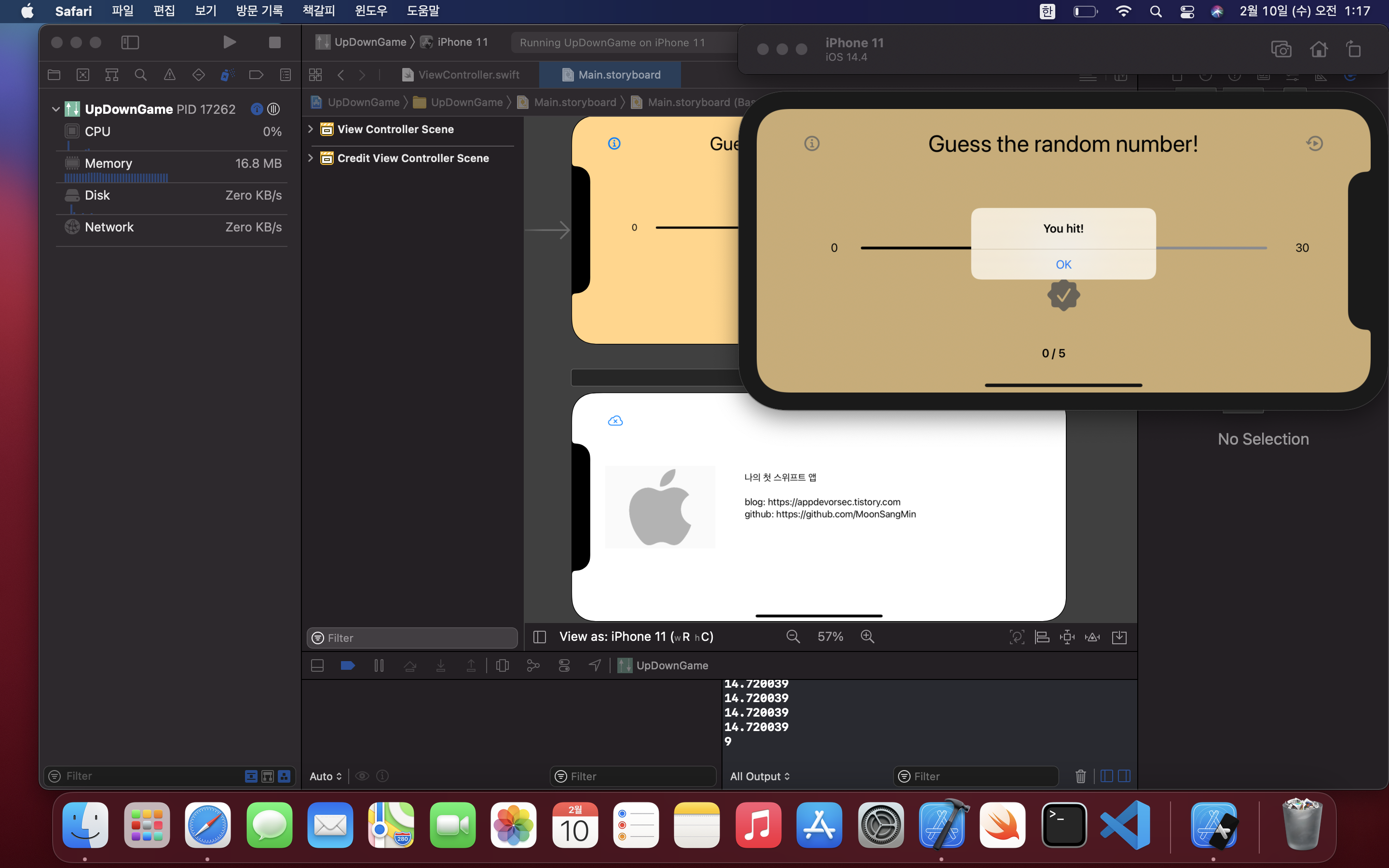
Task: Toggle the document outline panel button
Action: (x=540, y=637)
